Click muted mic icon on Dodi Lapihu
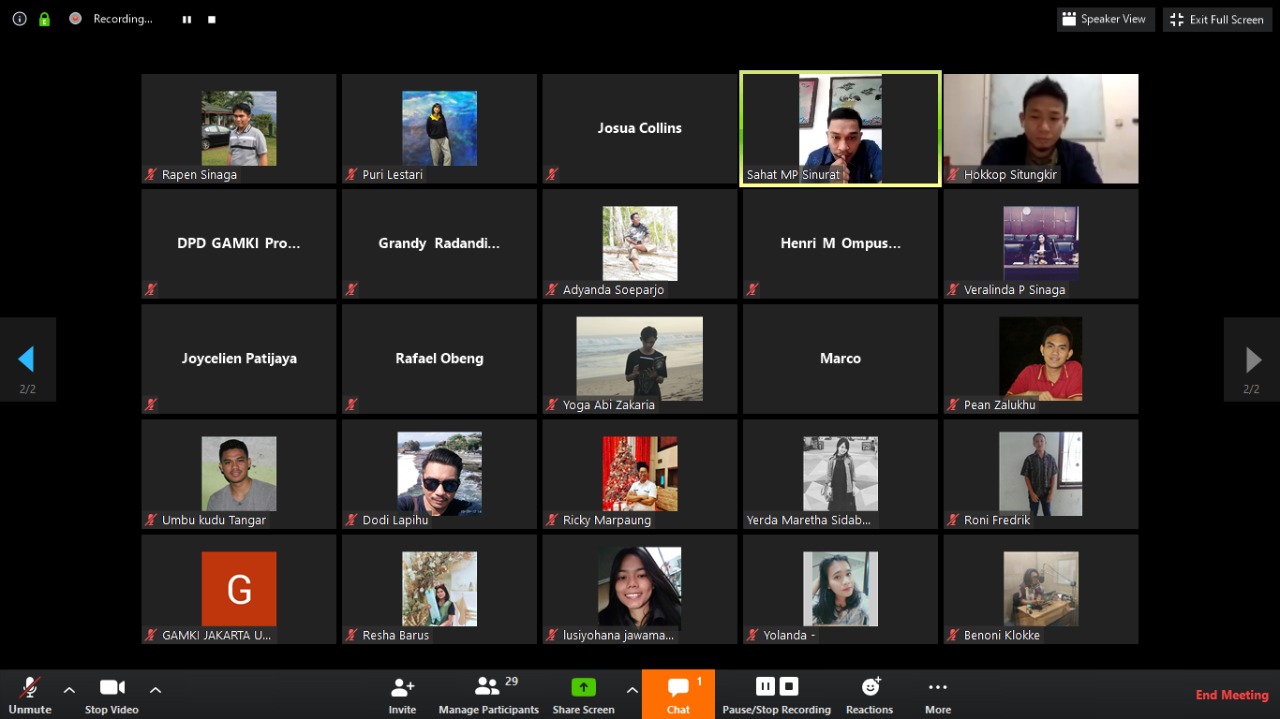Image resolution: width=1280 pixels, height=719 pixels. tap(352, 520)
